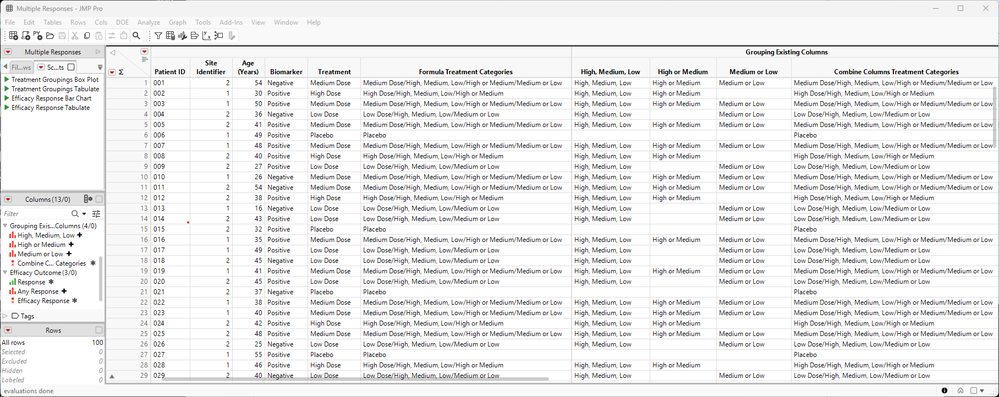The width and height of the screenshot is (999, 397).
Task: Click the home icon in status bar
Action: [960, 391]
